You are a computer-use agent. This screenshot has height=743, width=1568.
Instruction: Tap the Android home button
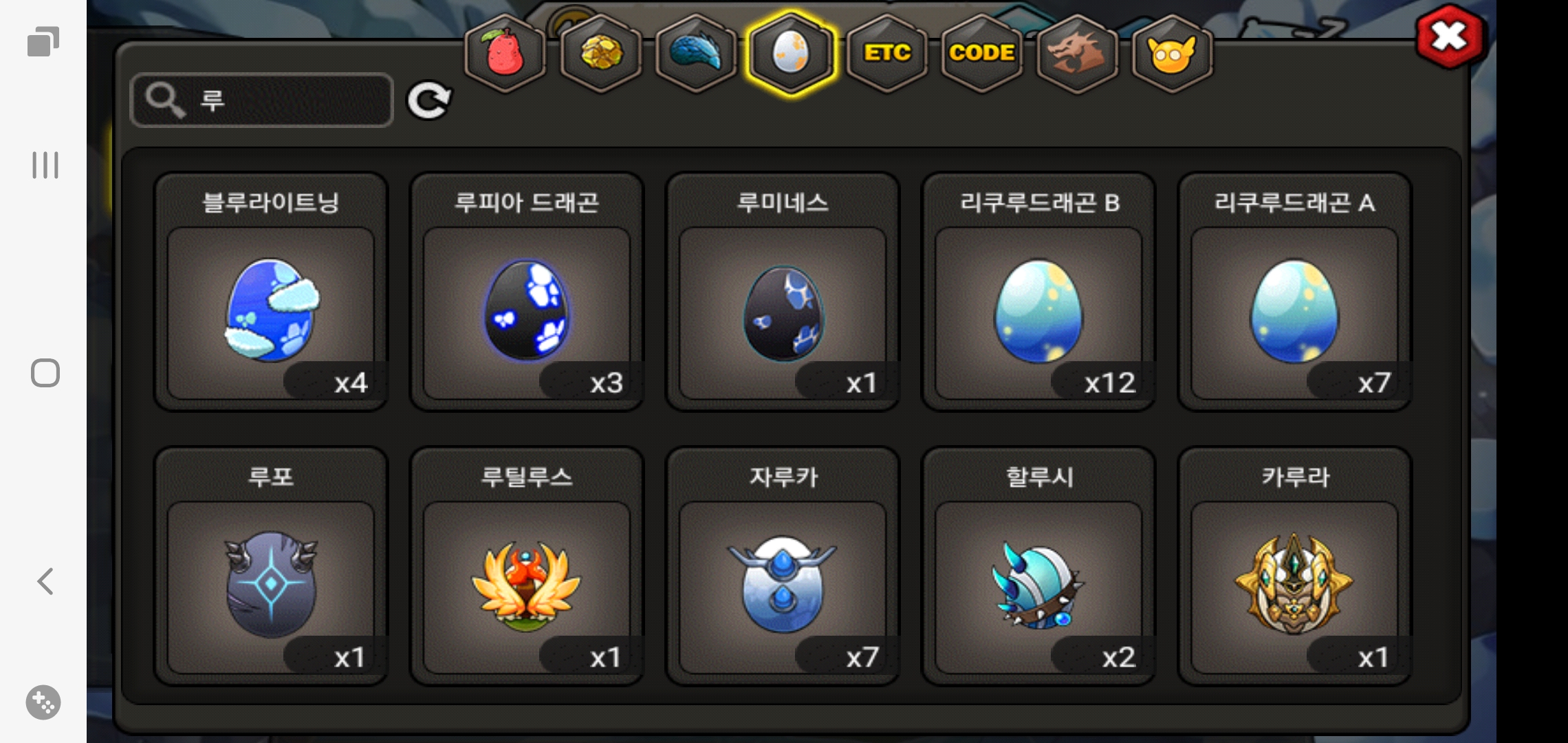click(45, 373)
